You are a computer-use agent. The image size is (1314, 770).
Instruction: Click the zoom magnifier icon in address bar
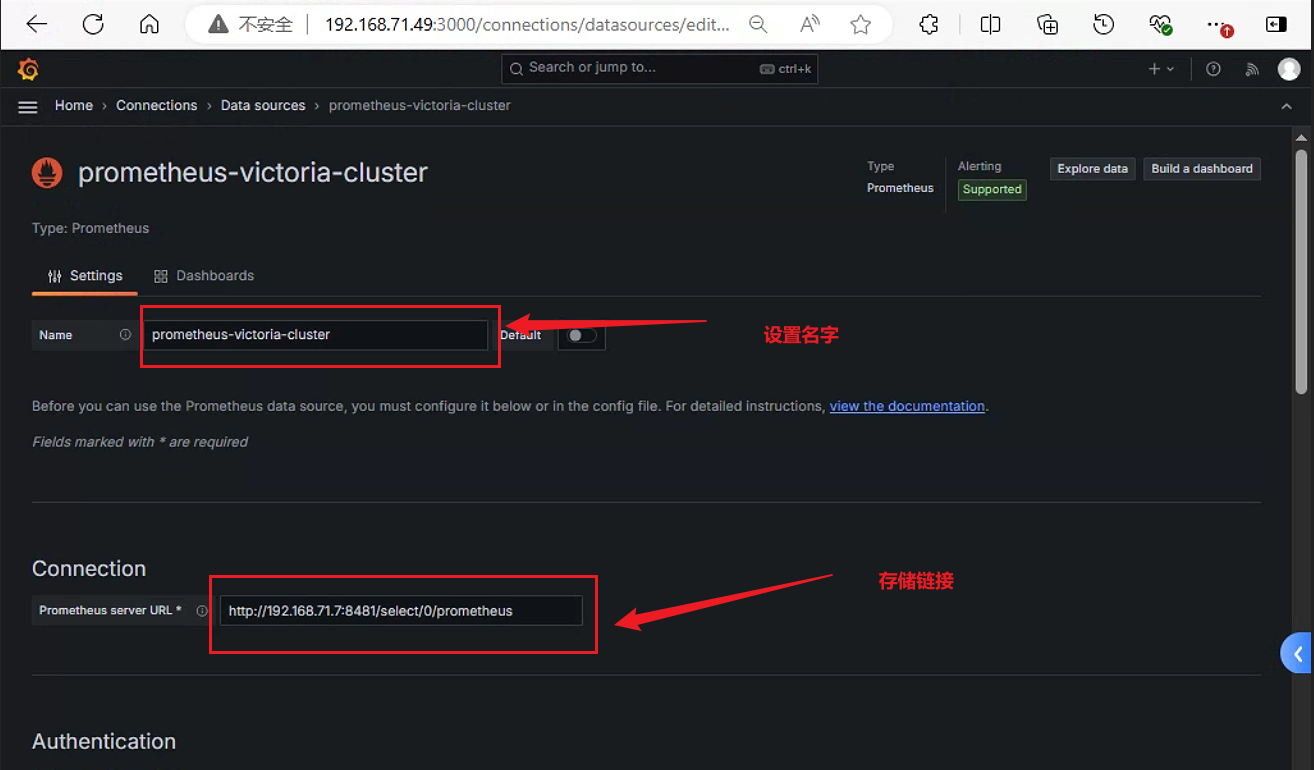pos(759,25)
